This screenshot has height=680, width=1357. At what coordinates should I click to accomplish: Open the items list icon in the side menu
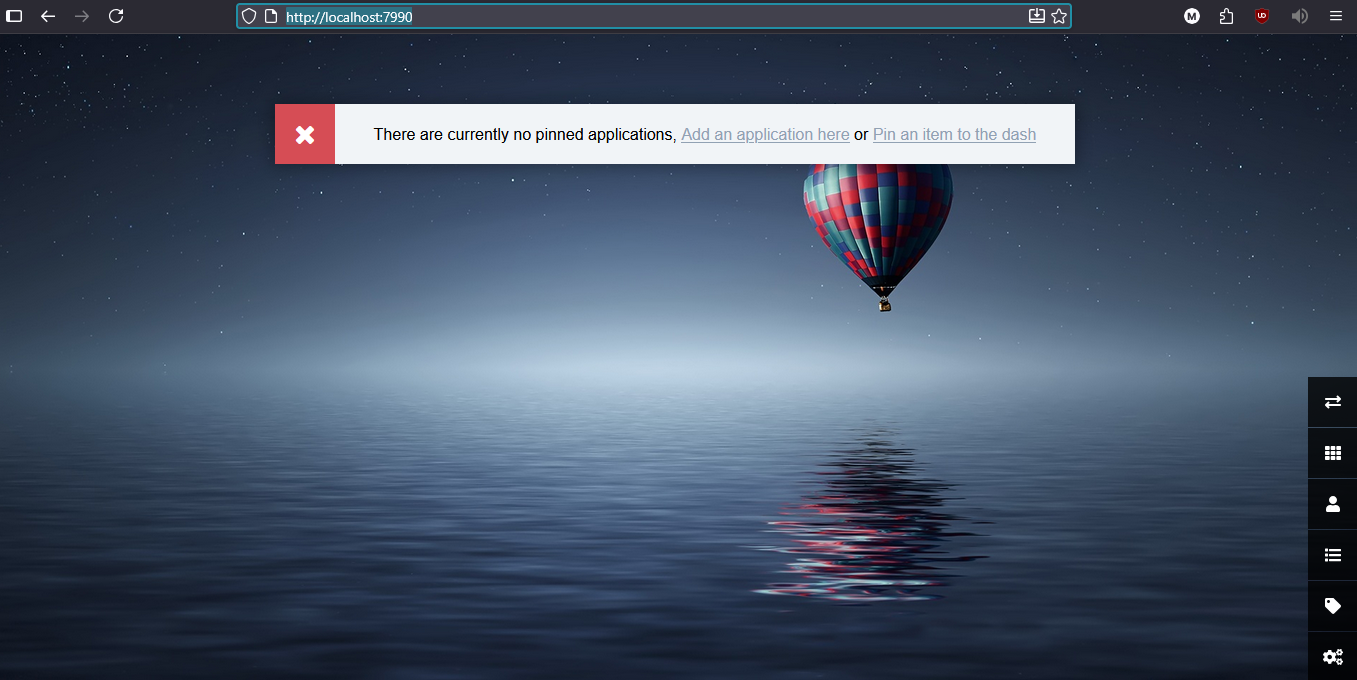pos(1332,555)
